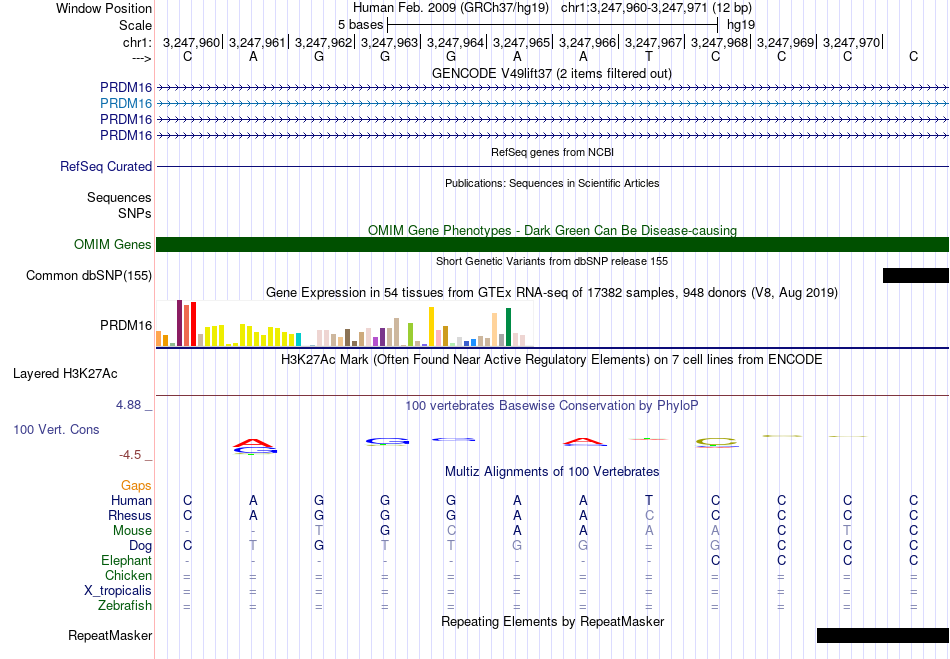Select the Rhesus alignment row label

tap(130, 515)
